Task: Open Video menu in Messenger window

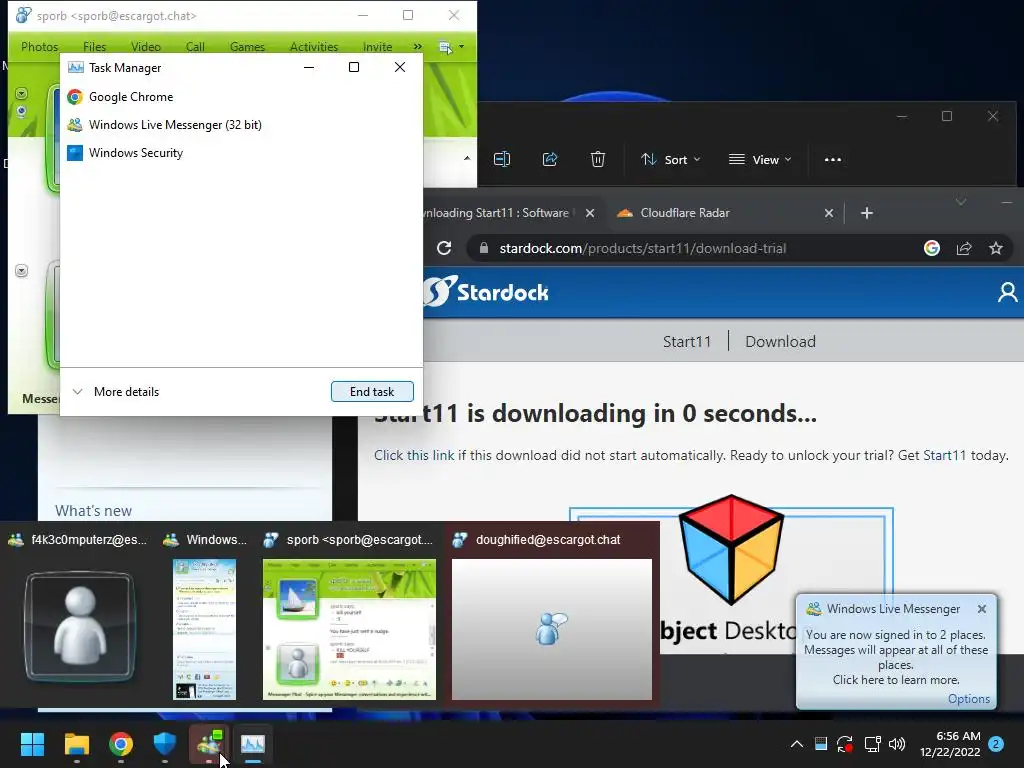Action: tap(146, 47)
